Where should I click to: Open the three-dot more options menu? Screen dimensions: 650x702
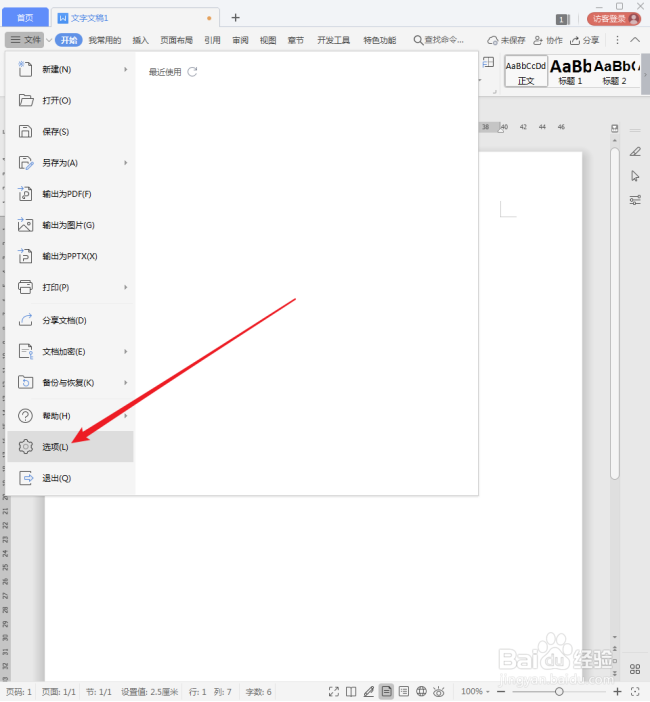[x=617, y=40]
